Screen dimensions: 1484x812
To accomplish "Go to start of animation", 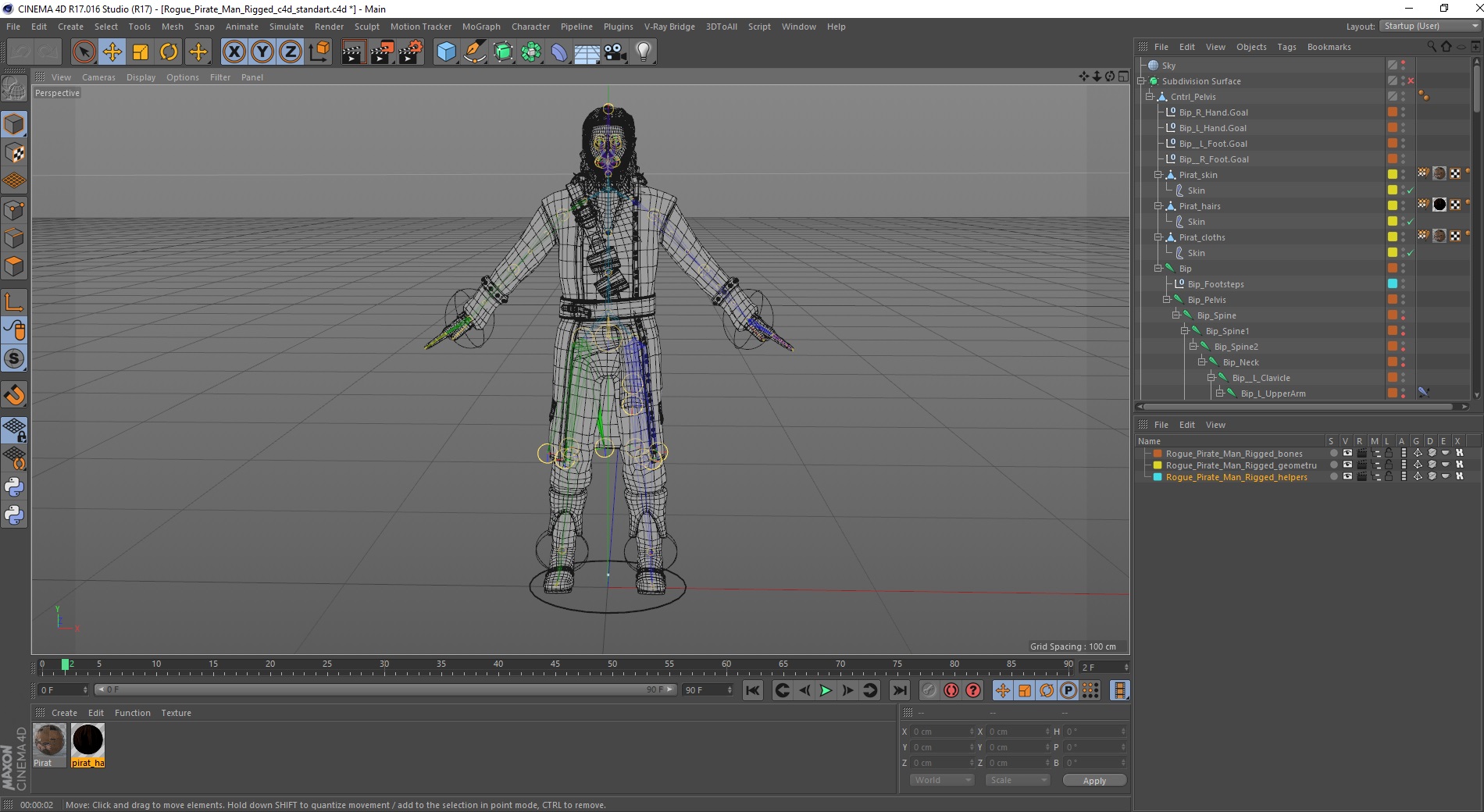I will 752,690.
